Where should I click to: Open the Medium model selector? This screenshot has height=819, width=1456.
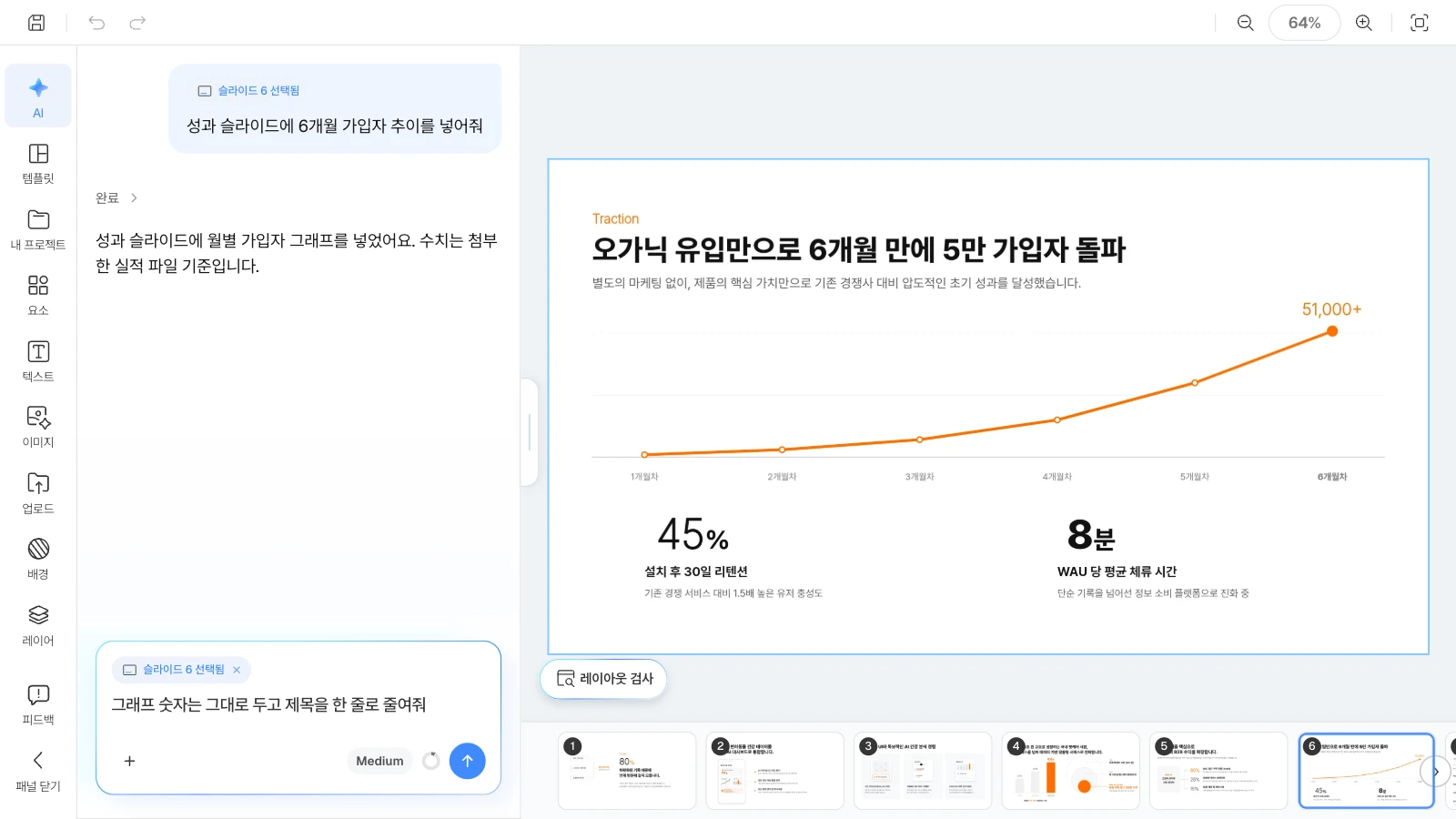tap(379, 761)
